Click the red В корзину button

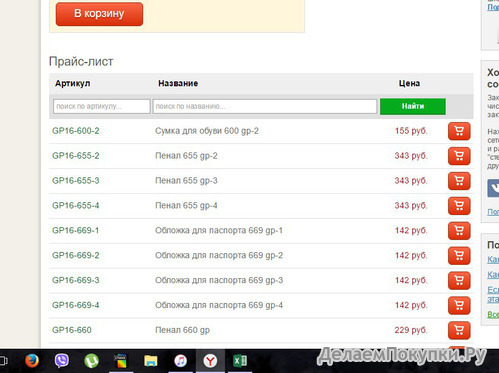click(99, 14)
